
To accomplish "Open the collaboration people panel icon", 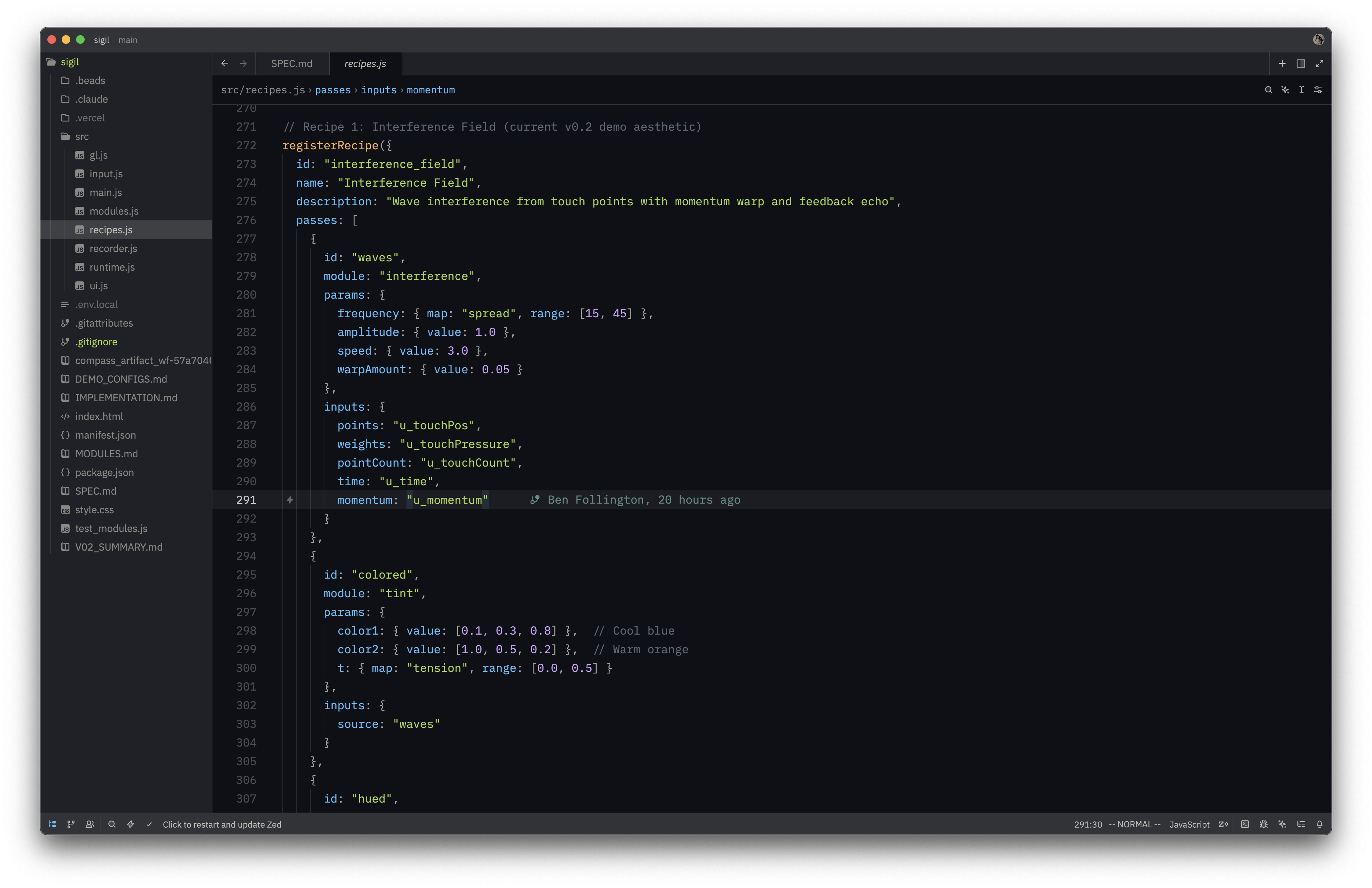I will [x=90, y=824].
